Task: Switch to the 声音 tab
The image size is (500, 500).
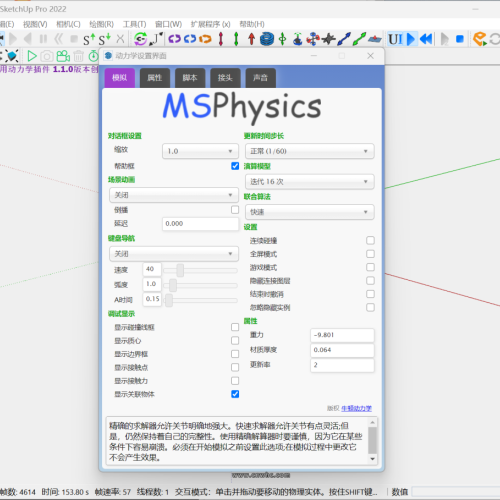Action: point(260,78)
